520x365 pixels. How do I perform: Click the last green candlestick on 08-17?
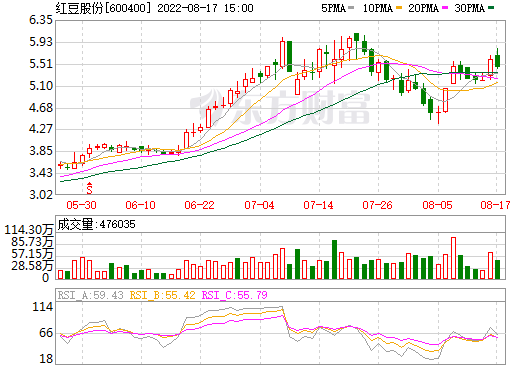click(498, 59)
